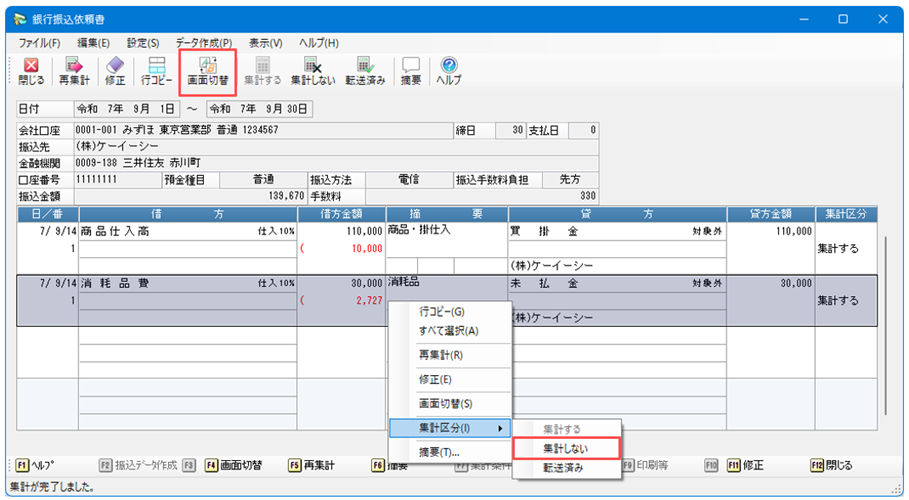Image resolution: width=909 pixels, height=500 pixels.
Task: Expand the 集計区分(I) submenu
Action: pos(449,428)
